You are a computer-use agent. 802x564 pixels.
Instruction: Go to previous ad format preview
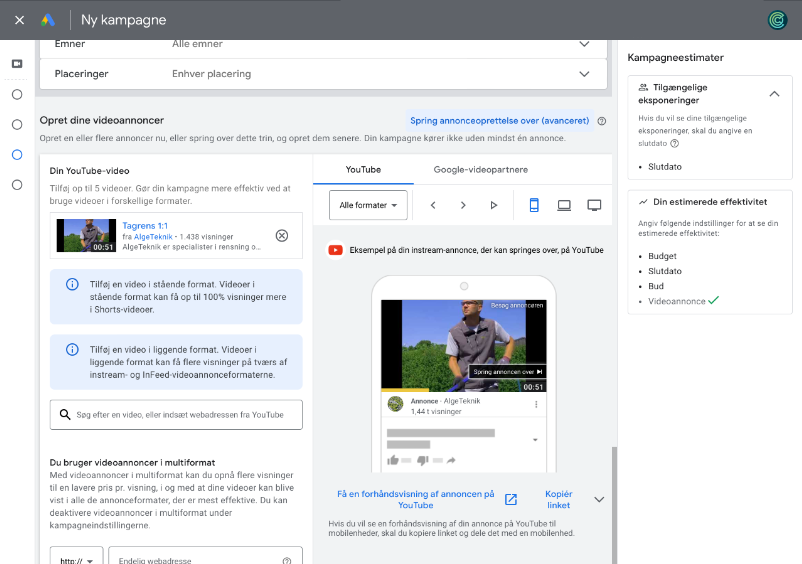(x=433, y=205)
